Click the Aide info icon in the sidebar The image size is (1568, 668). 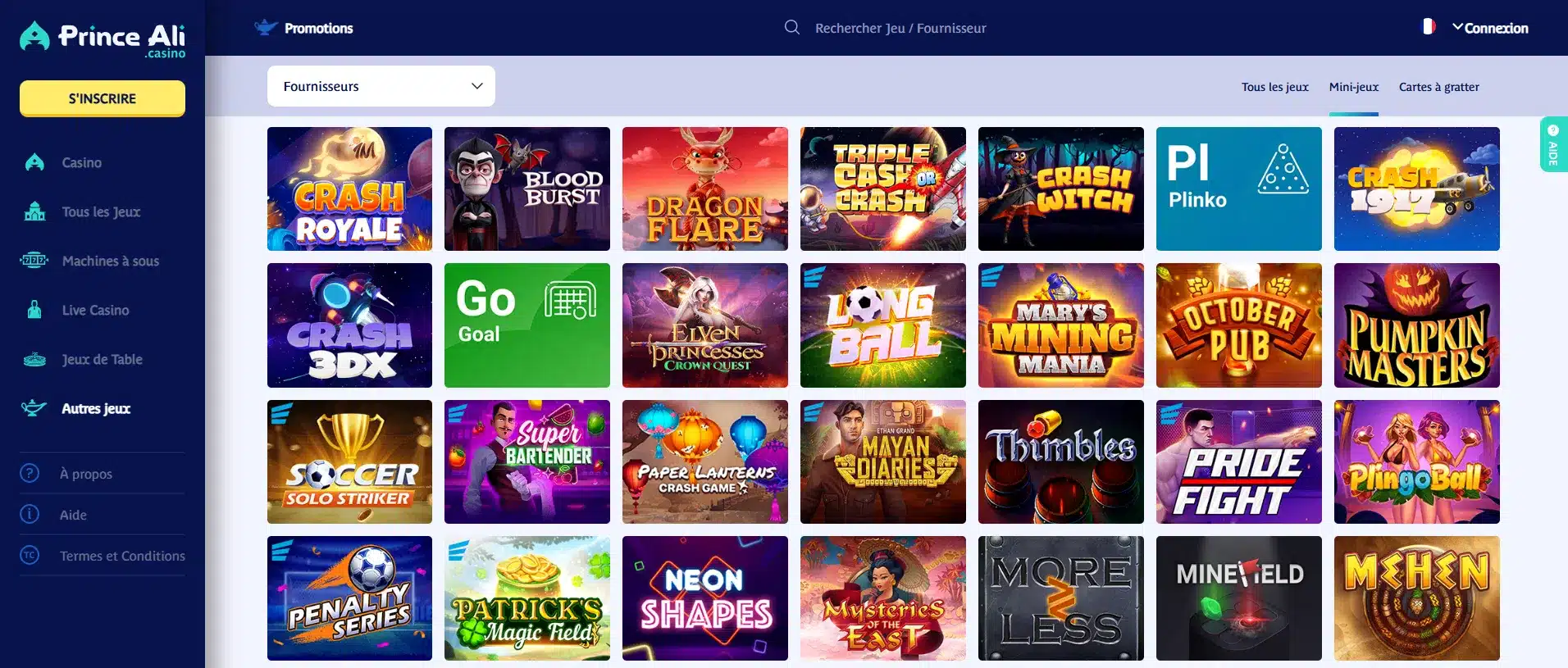click(30, 514)
